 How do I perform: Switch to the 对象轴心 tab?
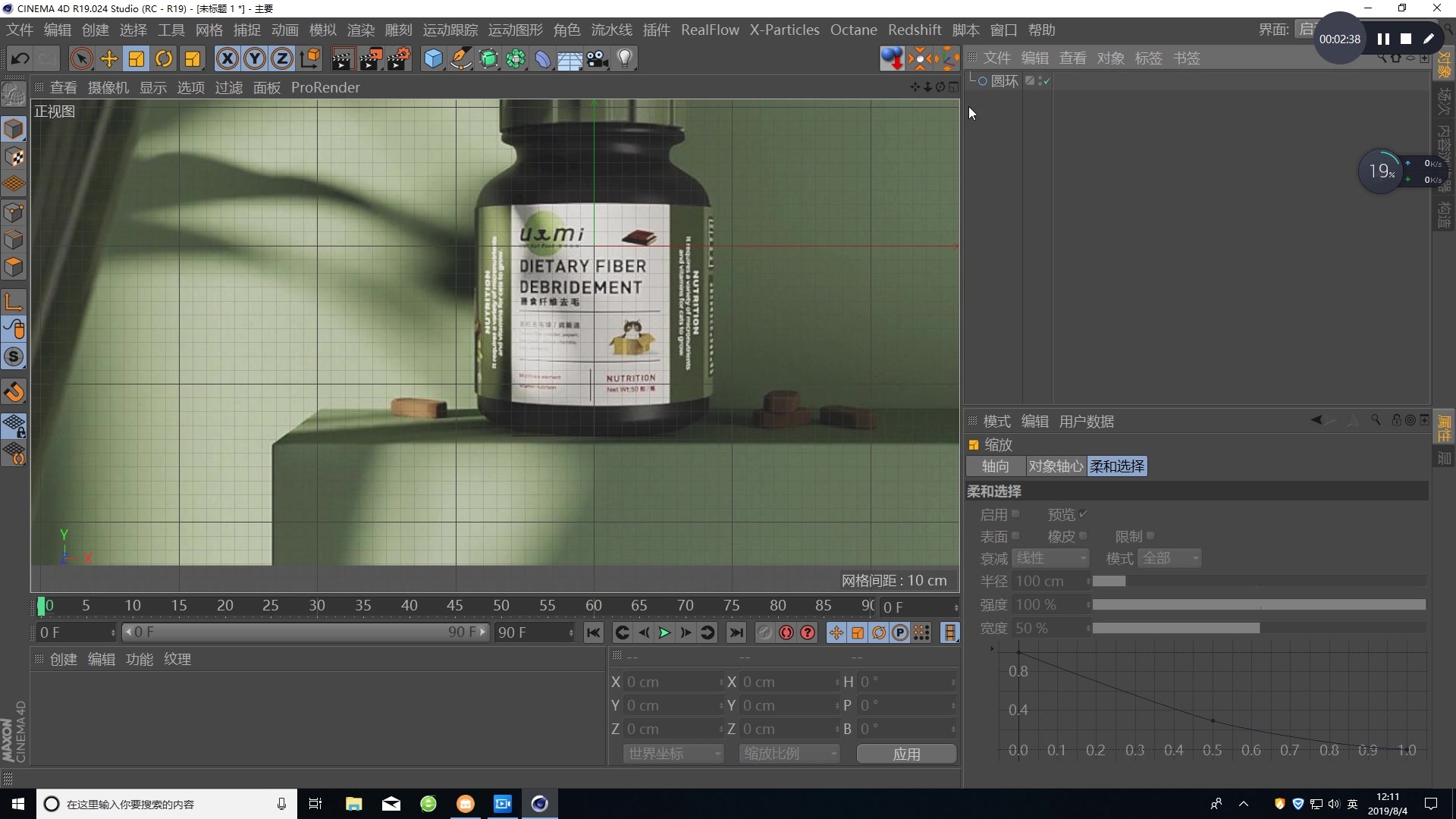coord(1056,466)
